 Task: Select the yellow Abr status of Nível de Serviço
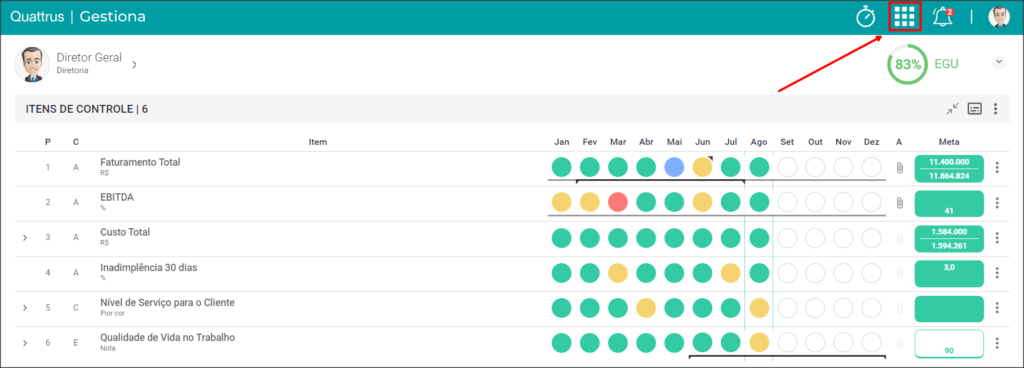646,307
